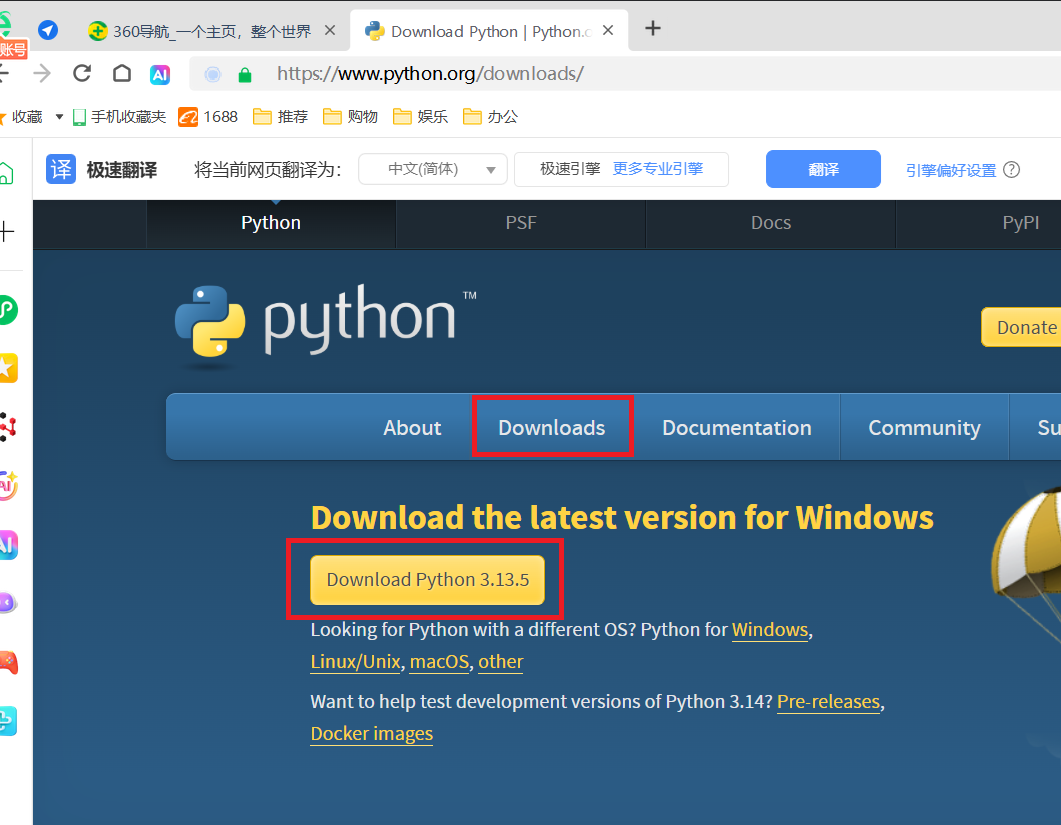Viewport: 1061px width, 825px height.
Task: Follow the other OS link
Action: click(501, 662)
